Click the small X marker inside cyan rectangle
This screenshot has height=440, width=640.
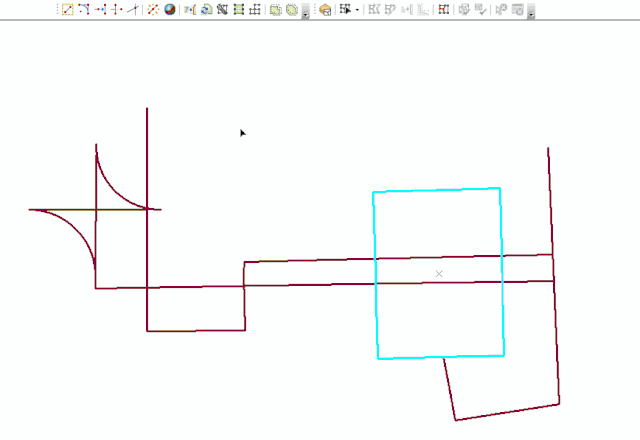coord(439,273)
